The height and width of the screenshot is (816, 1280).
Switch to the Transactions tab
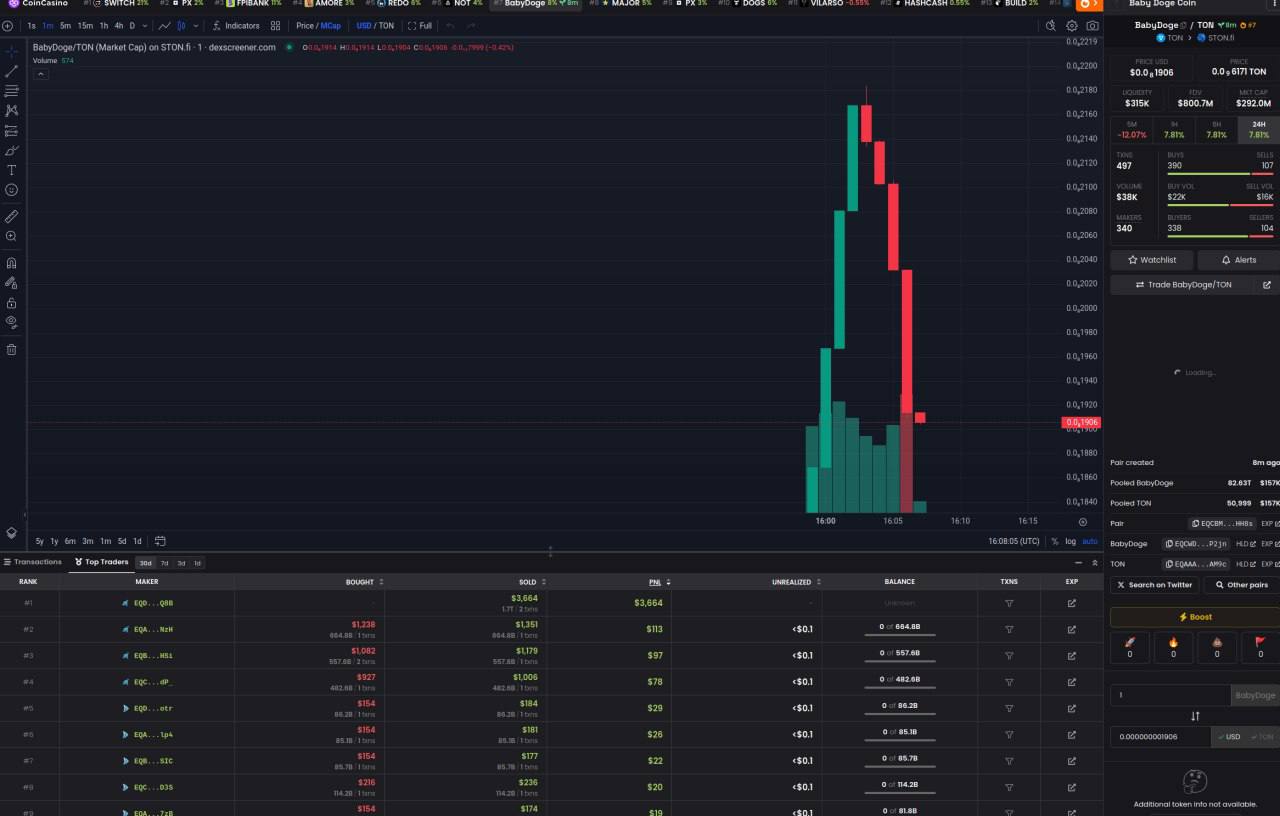33,562
